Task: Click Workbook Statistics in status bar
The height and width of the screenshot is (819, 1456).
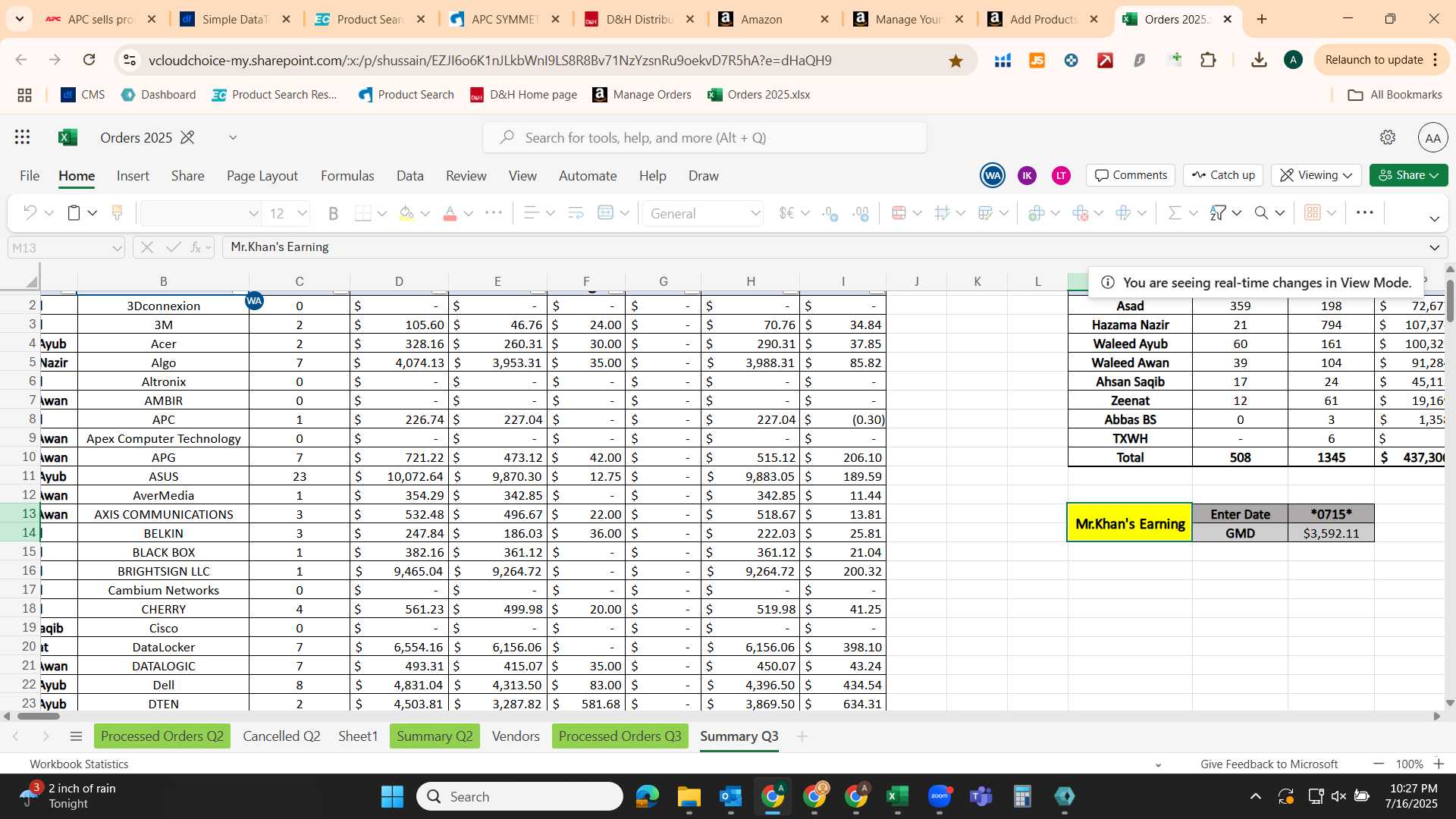Action: point(79,764)
